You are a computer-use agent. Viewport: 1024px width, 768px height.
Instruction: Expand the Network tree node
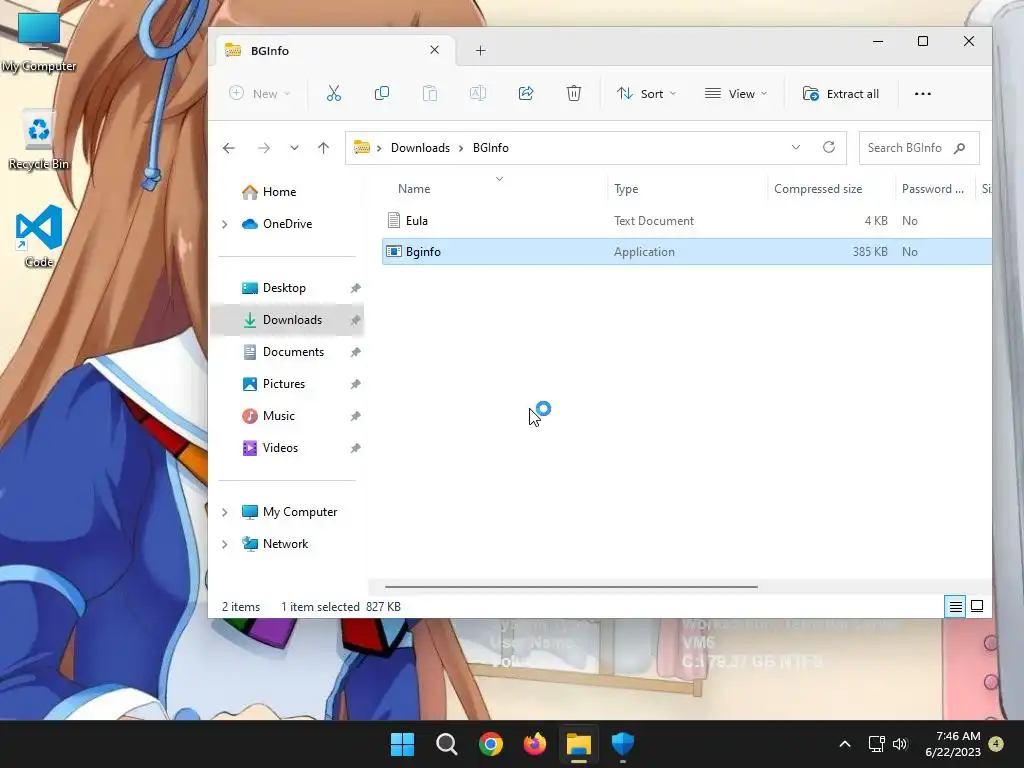(x=225, y=544)
